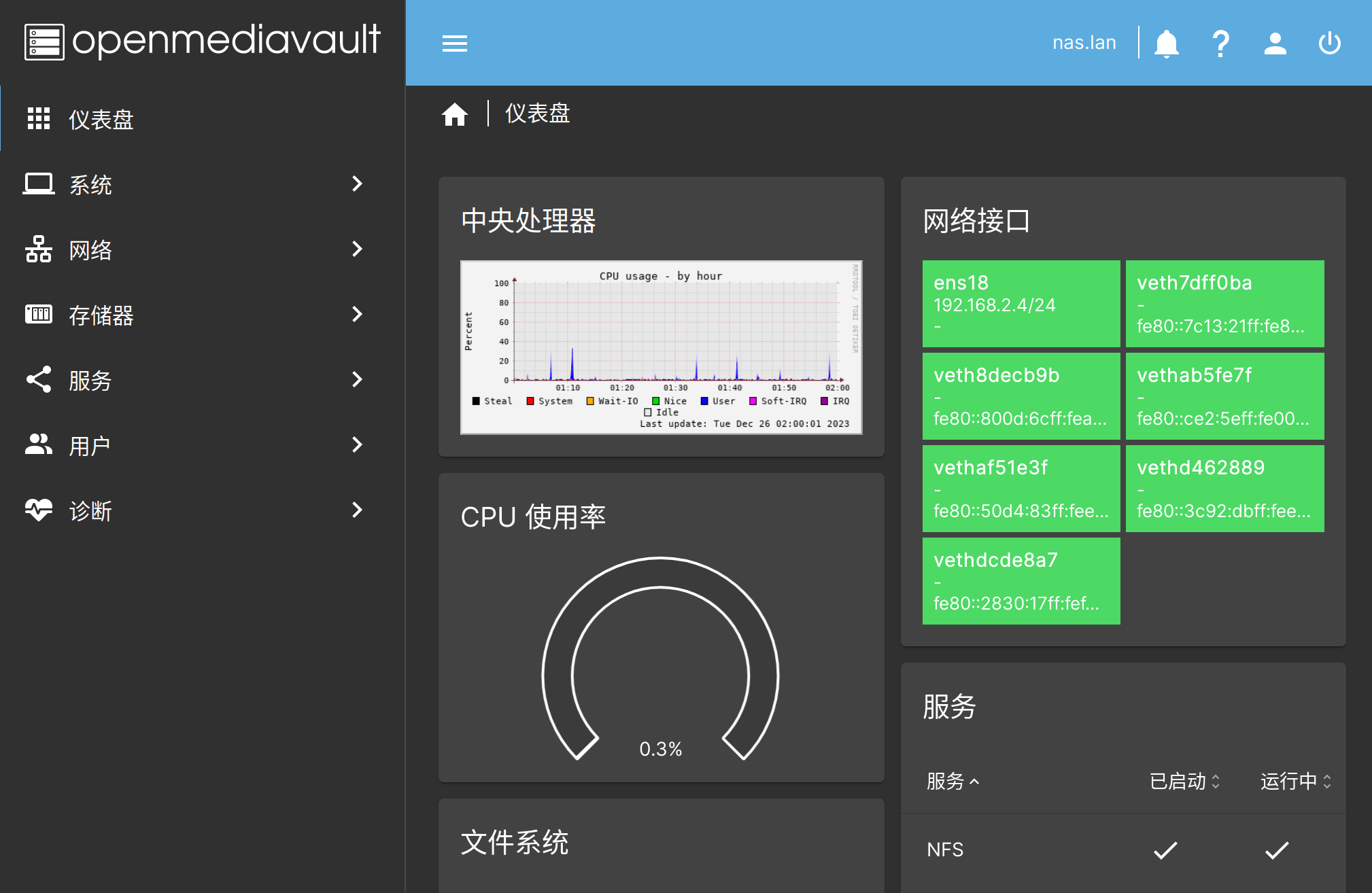Open the notifications bell

[x=1167, y=43]
